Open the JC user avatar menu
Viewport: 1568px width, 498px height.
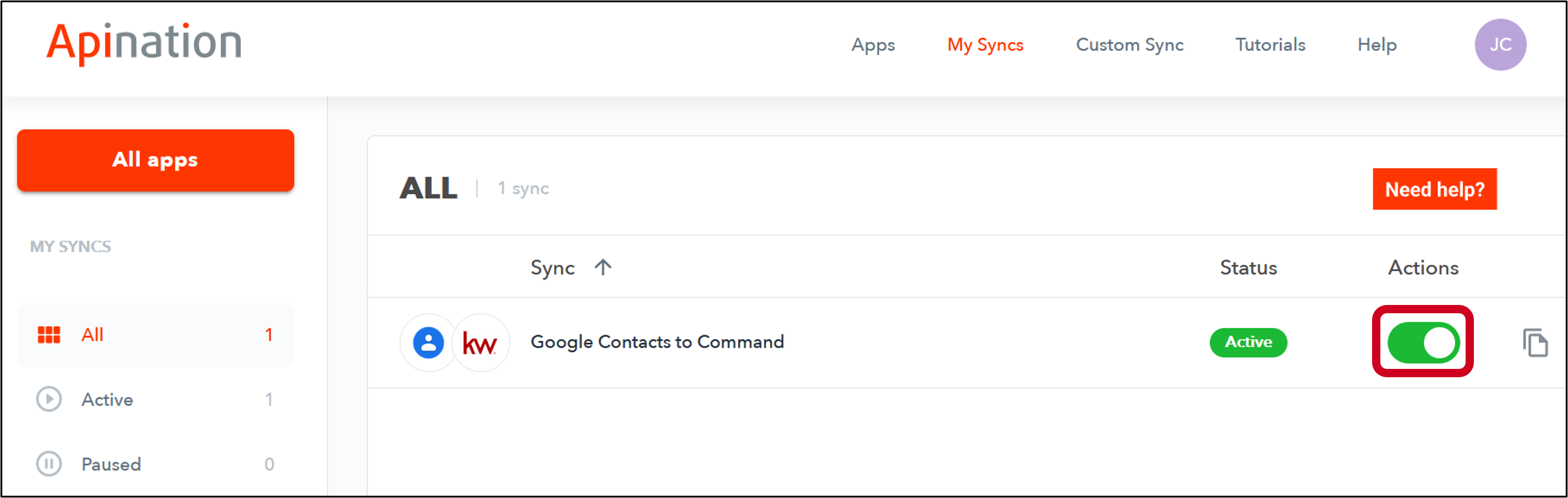coord(1500,44)
